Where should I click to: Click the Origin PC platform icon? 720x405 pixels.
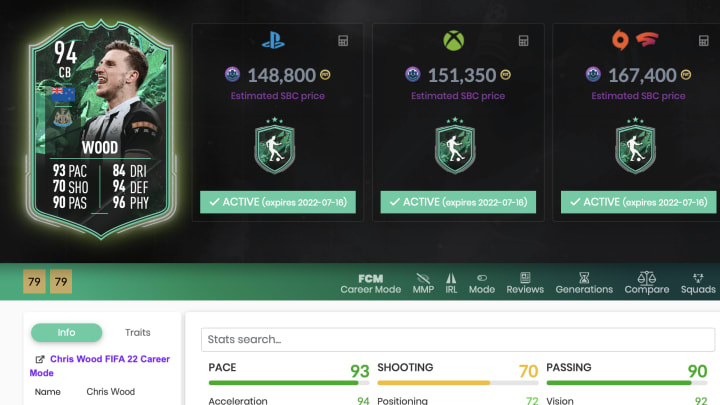620,40
